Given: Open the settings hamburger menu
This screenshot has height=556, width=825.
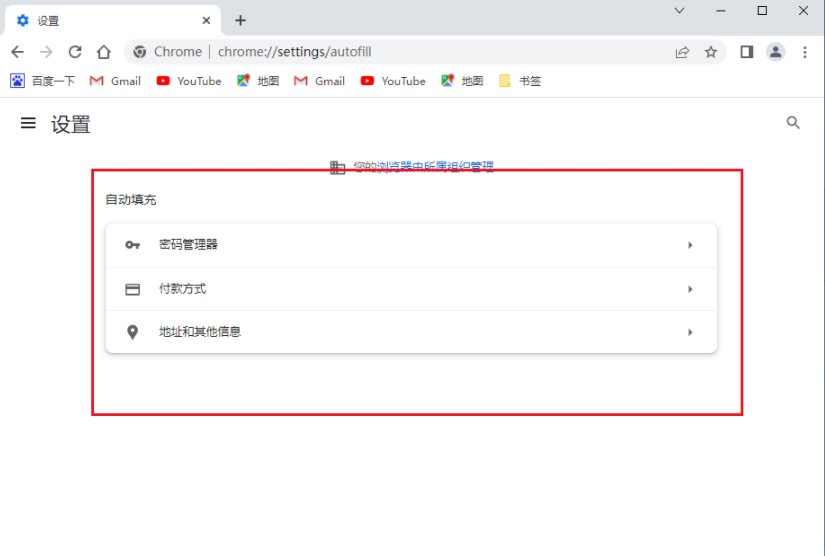Looking at the screenshot, I should point(28,123).
